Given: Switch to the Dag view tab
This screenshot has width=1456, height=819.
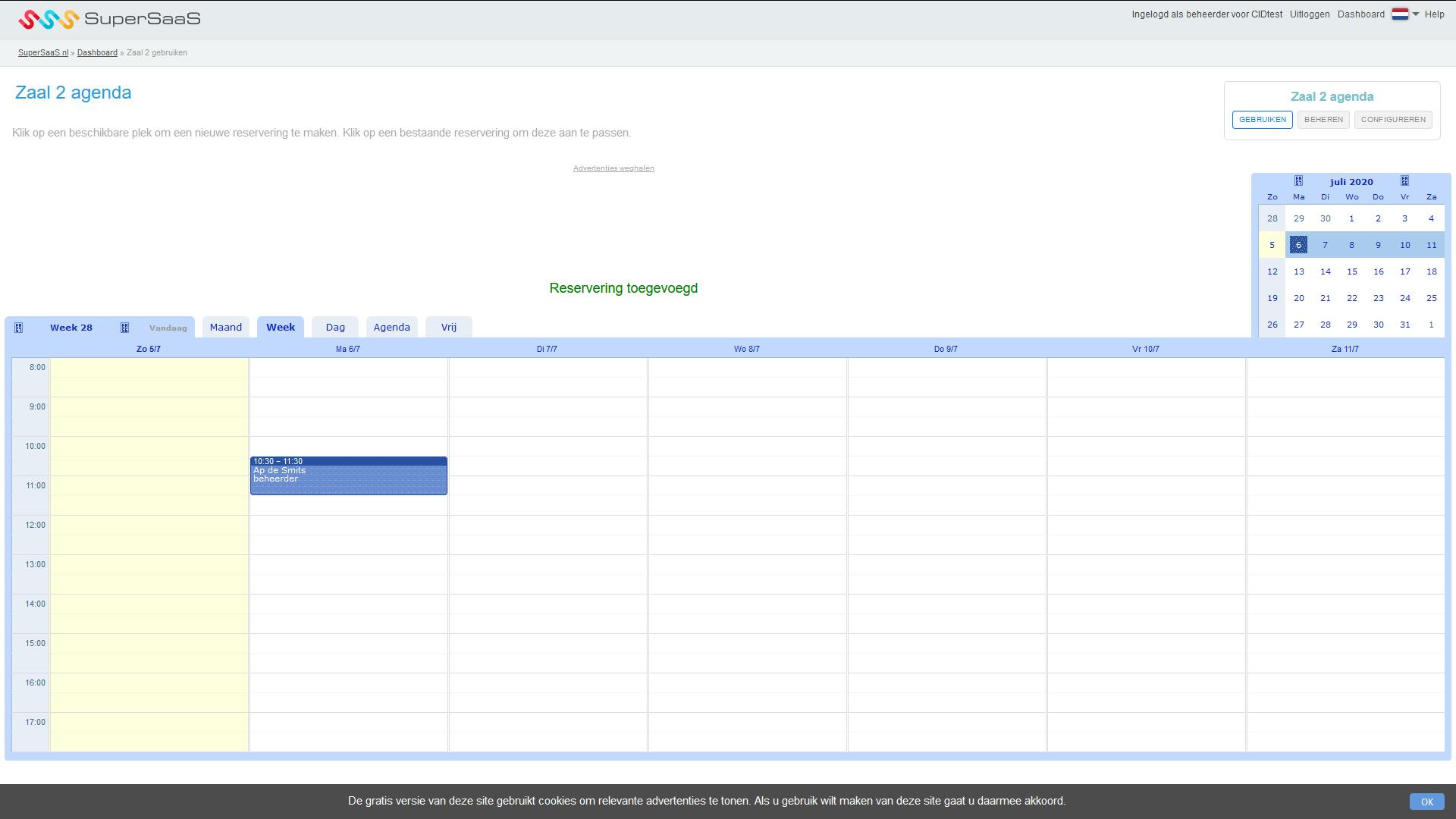Looking at the screenshot, I should point(335,328).
